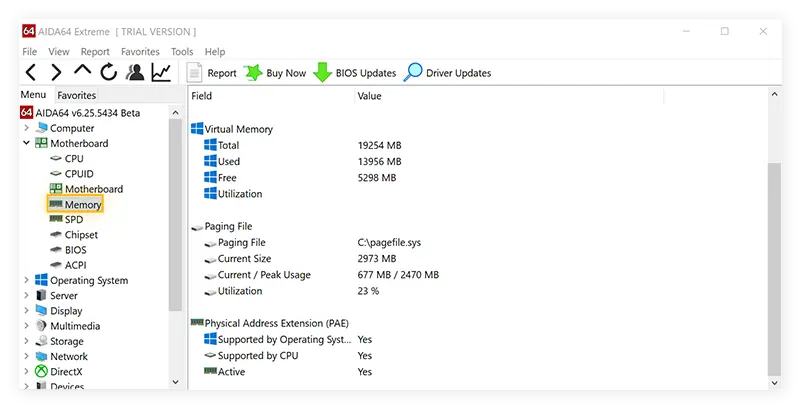Image resolution: width=800 pixels, height=409 pixels.
Task: Select the Total 19254 MB row
Action: (x=303, y=145)
